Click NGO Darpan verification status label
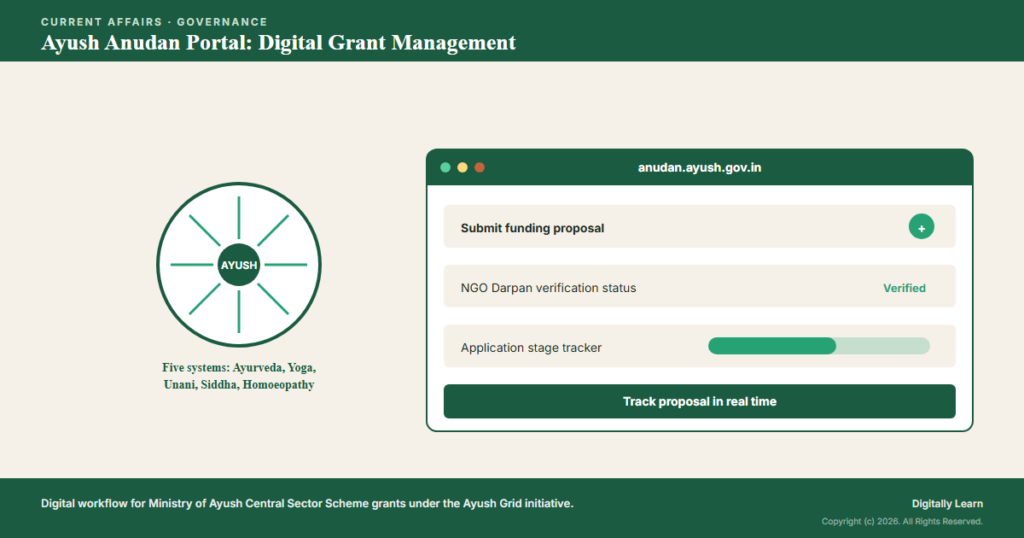1024x538 pixels. pyautogui.click(x=548, y=288)
